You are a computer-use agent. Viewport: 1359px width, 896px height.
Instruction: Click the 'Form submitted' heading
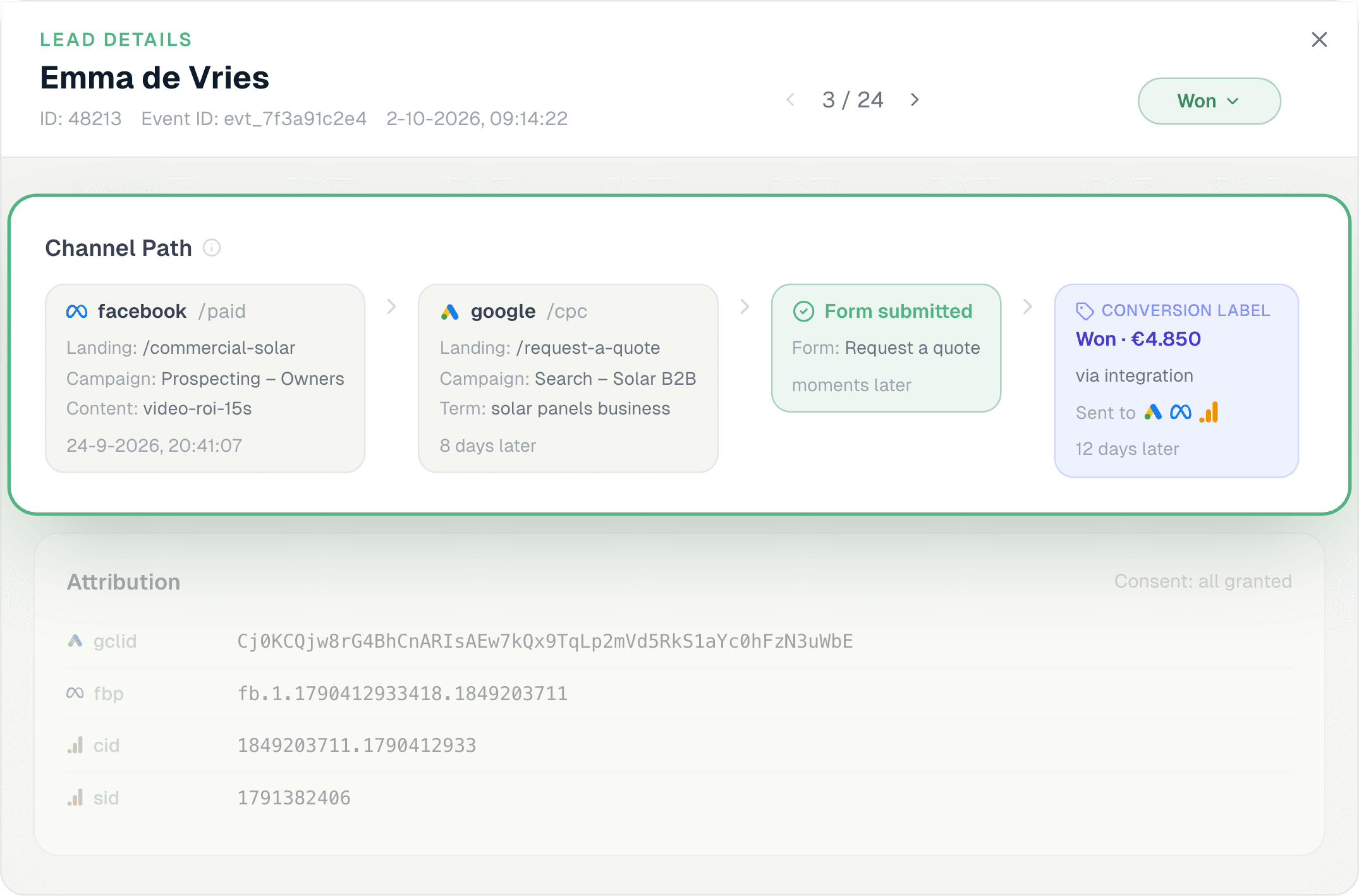click(898, 312)
